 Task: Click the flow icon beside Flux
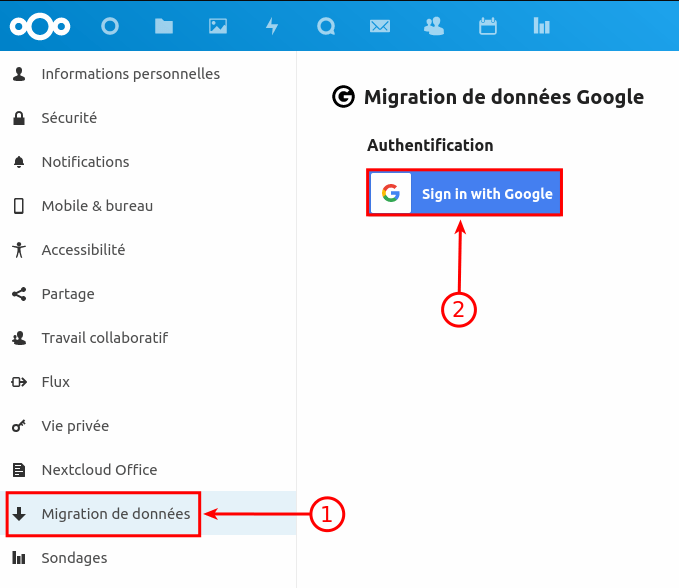coord(19,382)
